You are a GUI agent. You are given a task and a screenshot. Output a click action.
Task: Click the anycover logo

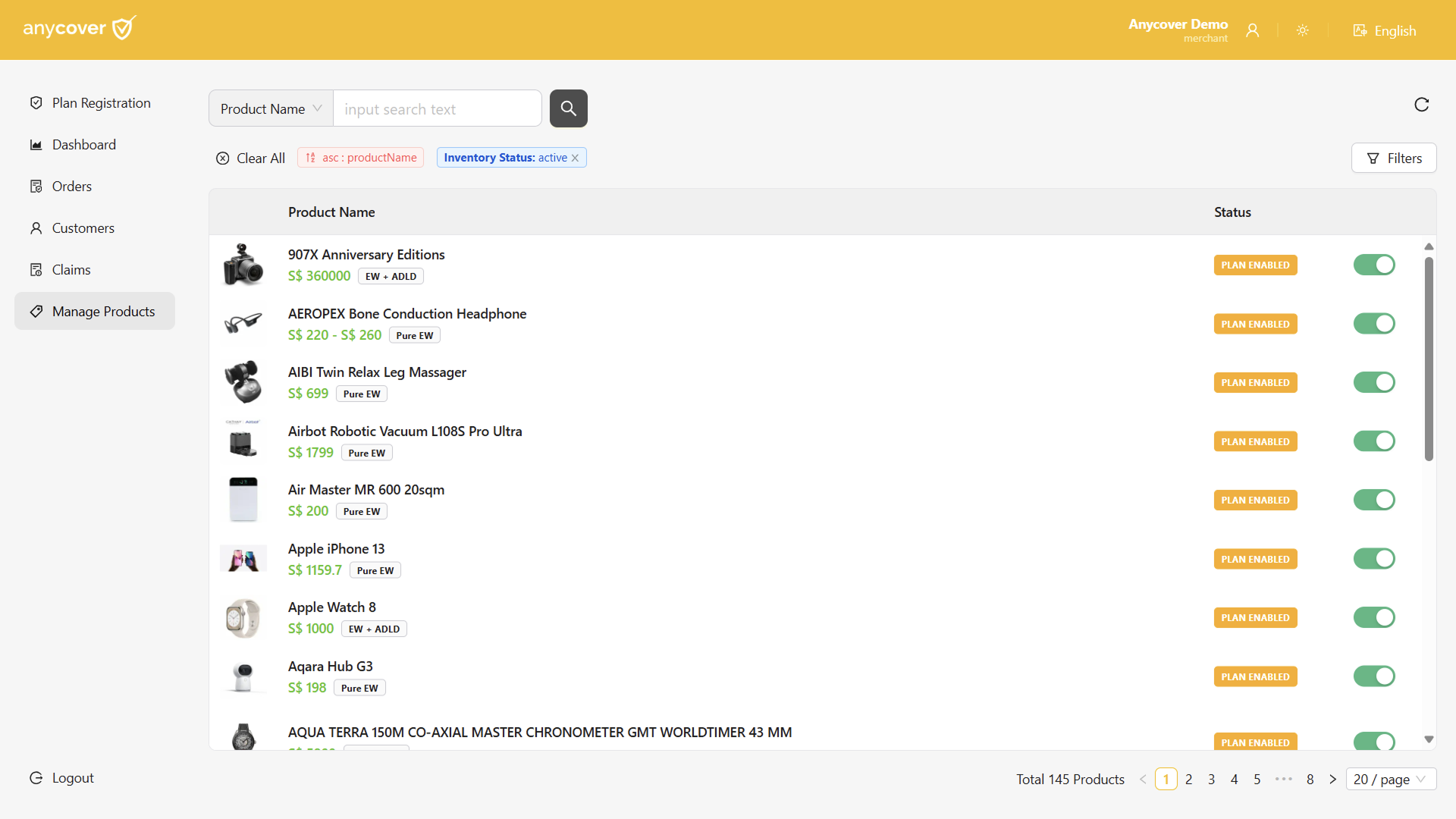(80, 28)
